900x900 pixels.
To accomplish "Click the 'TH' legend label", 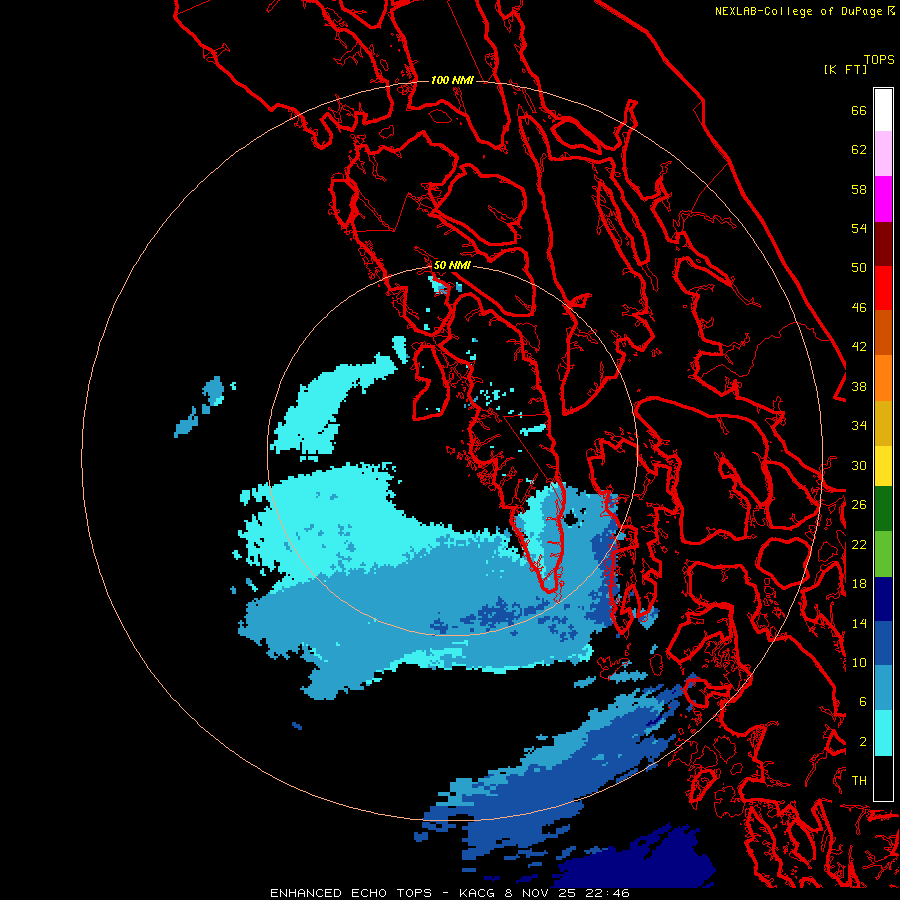I will (x=859, y=781).
